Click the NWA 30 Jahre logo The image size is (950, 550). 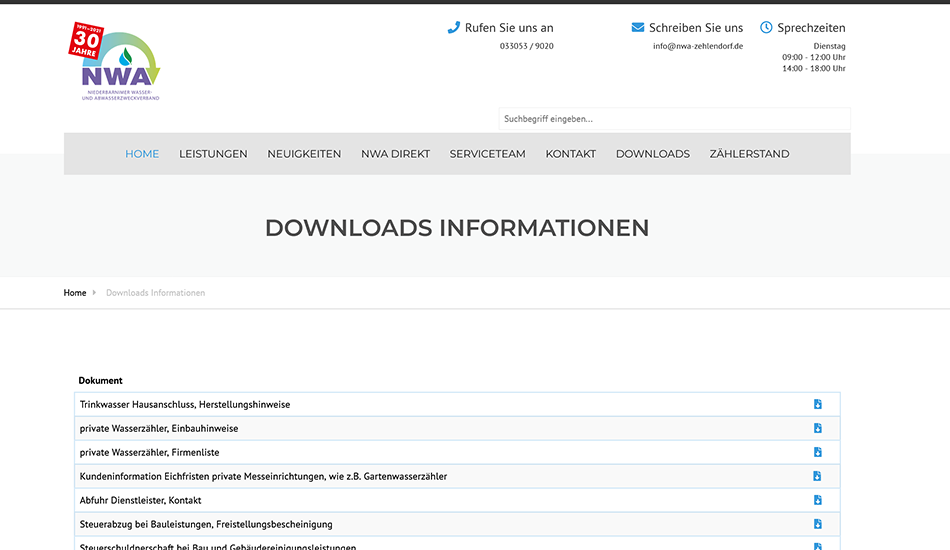pyautogui.click(x=114, y=61)
